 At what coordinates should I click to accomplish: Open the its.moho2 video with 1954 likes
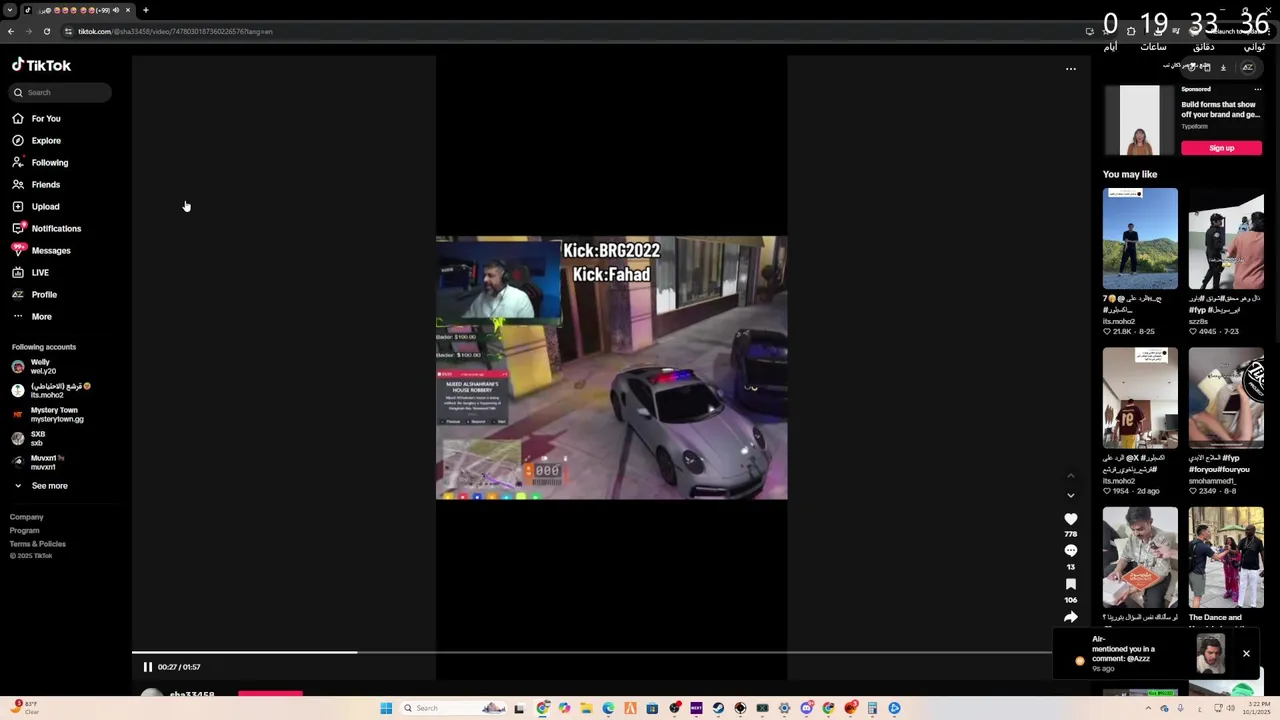click(1140, 398)
